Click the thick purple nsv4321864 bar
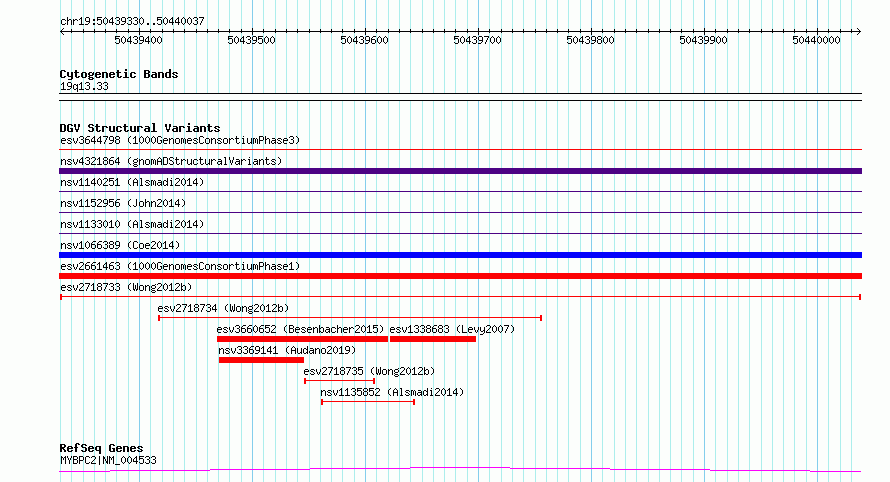This screenshot has height=482, width=890. (460, 171)
